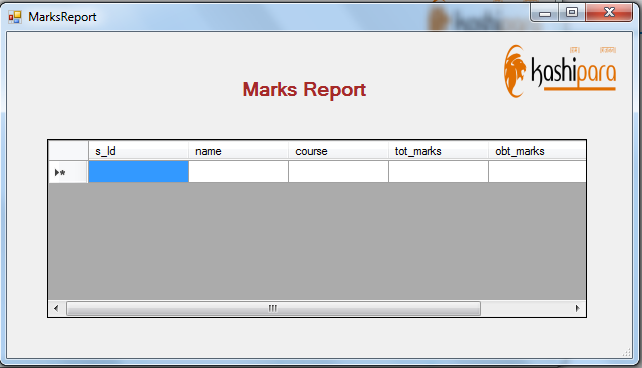The height and width of the screenshot is (368, 642).
Task: Select the grid's top-left select-all corner
Action: pyautogui.click(x=68, y=151)
